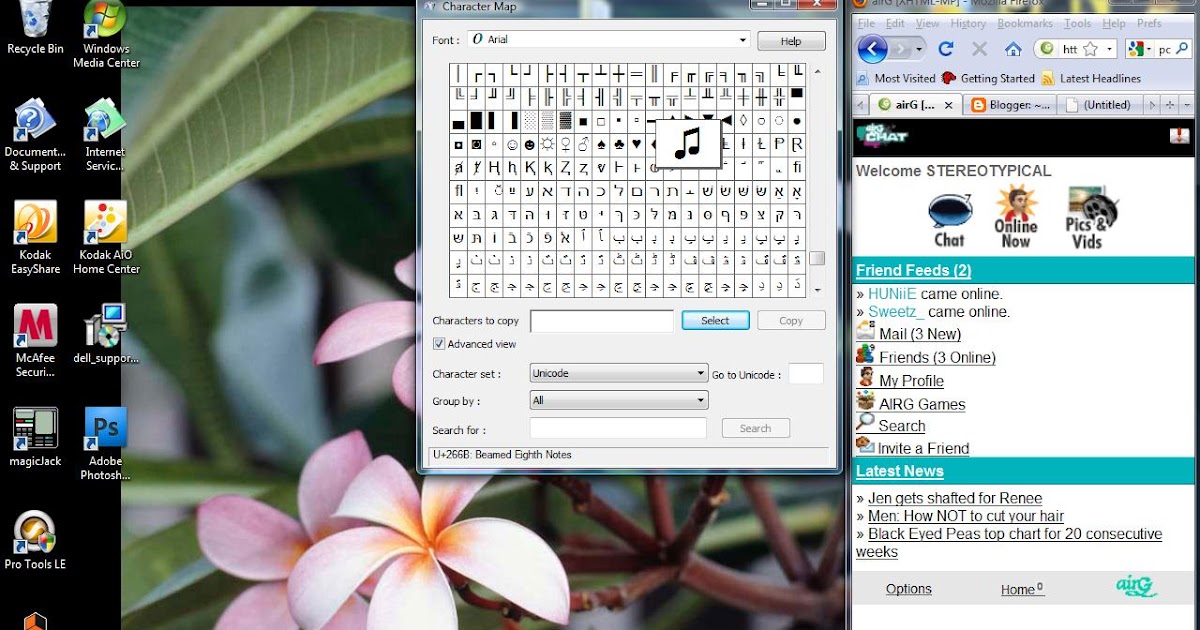Pick the sun symbol in the grid

(x=547, y=144)
